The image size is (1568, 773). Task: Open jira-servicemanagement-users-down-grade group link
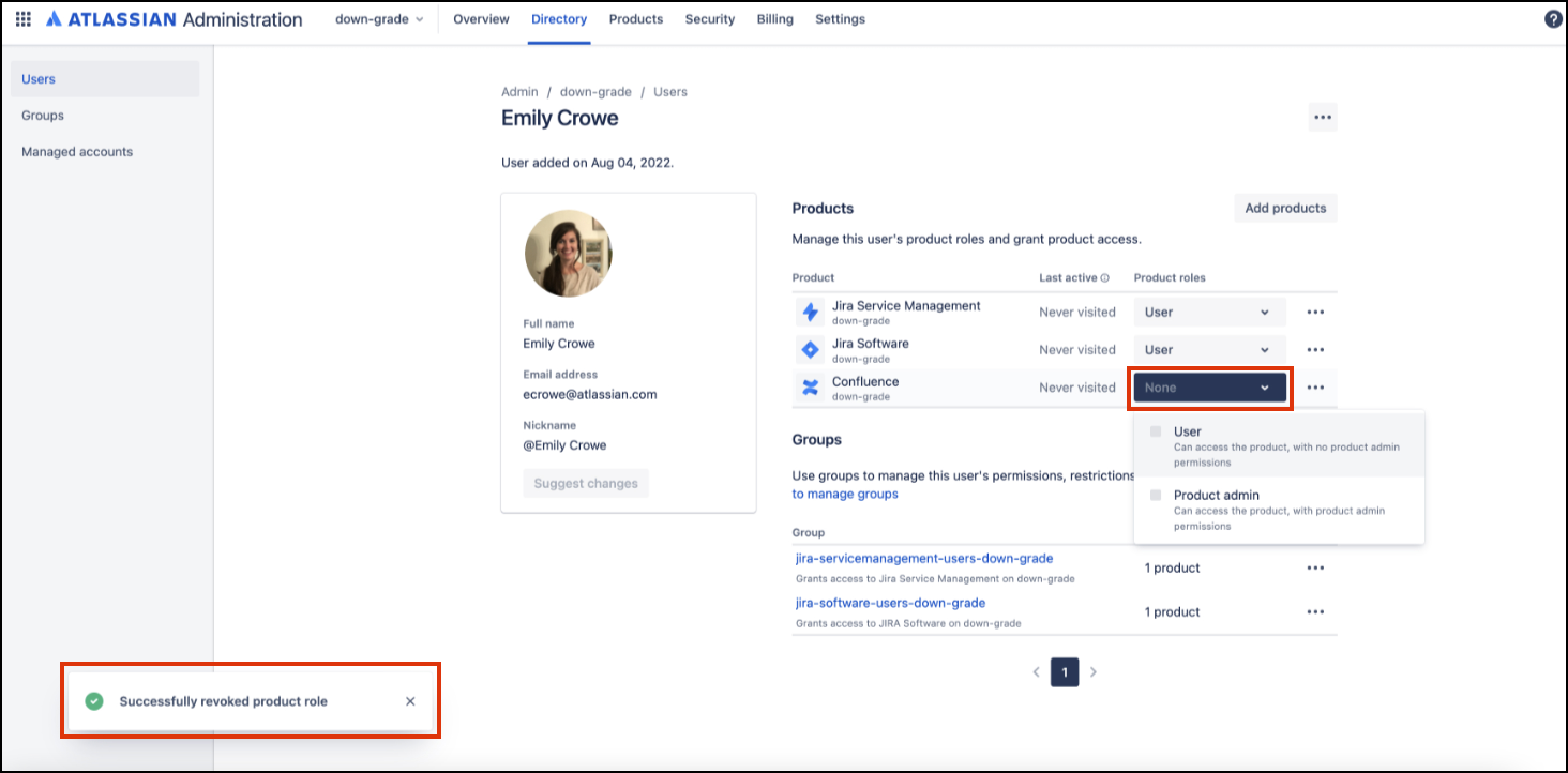point(924,559)
